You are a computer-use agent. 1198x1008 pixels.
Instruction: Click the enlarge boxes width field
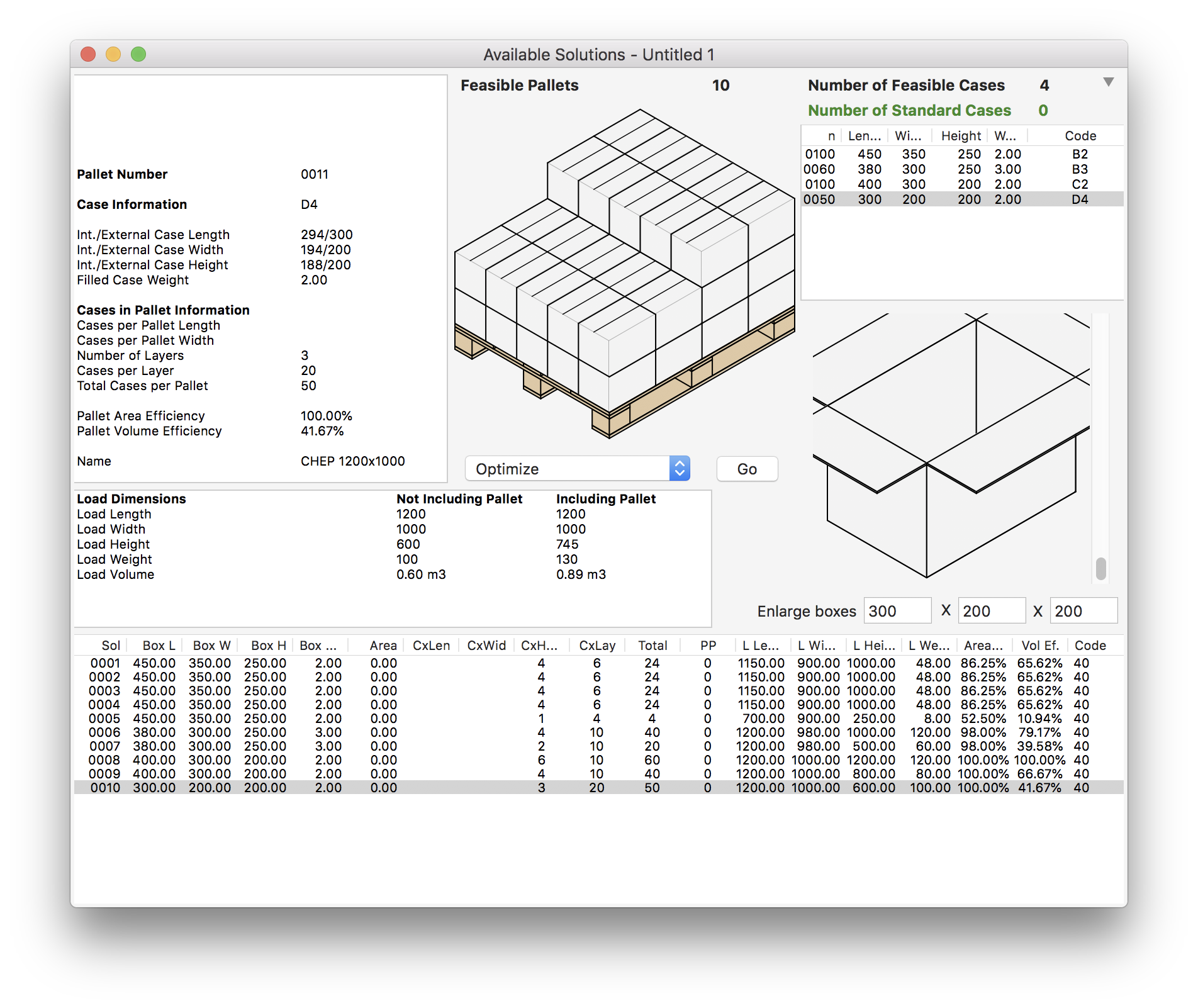[x=992, y=611]
